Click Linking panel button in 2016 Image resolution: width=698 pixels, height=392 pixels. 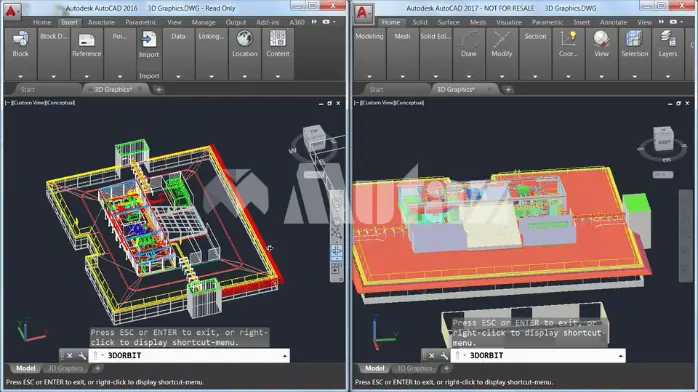coord(211,54)
